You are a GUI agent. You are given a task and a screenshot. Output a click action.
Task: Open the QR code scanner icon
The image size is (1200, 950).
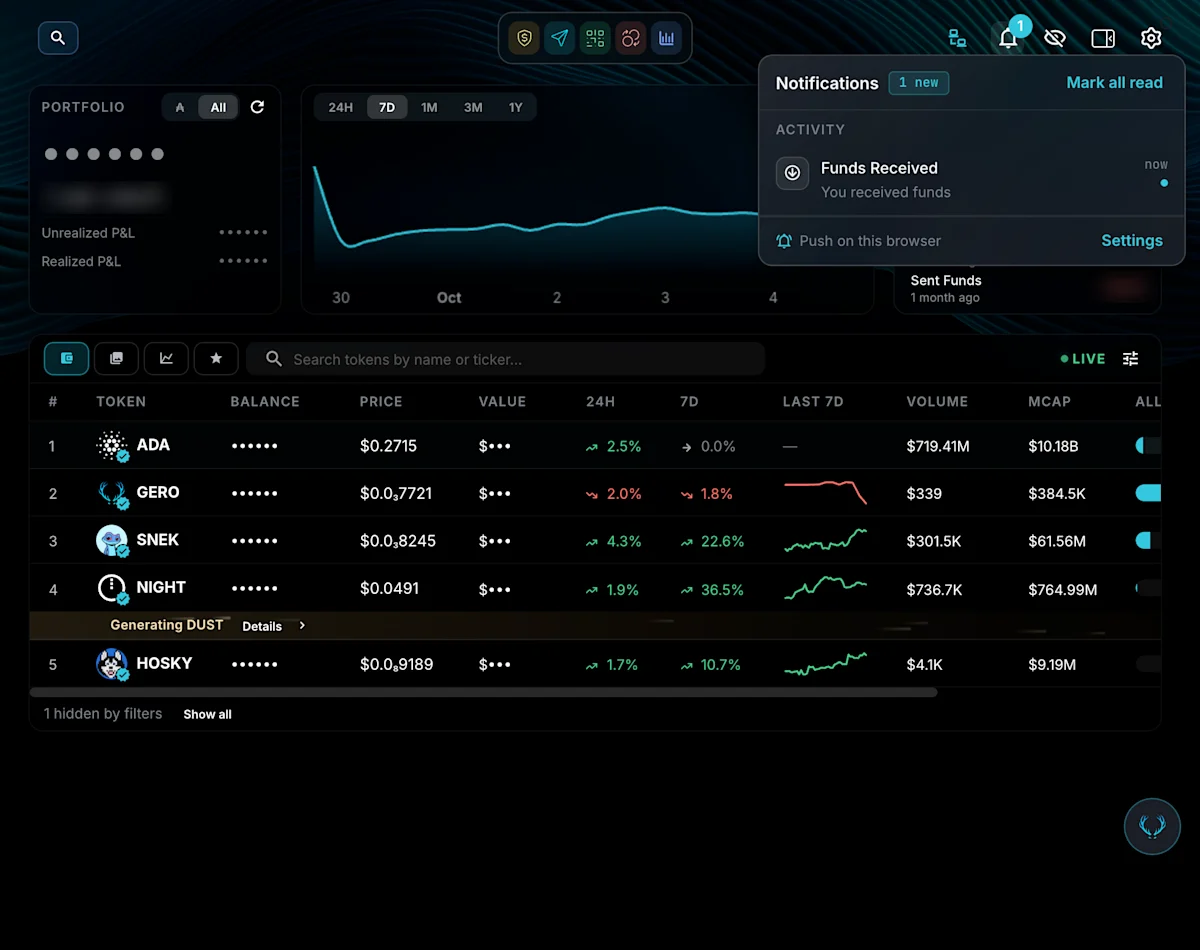click(x=596, y=39)
